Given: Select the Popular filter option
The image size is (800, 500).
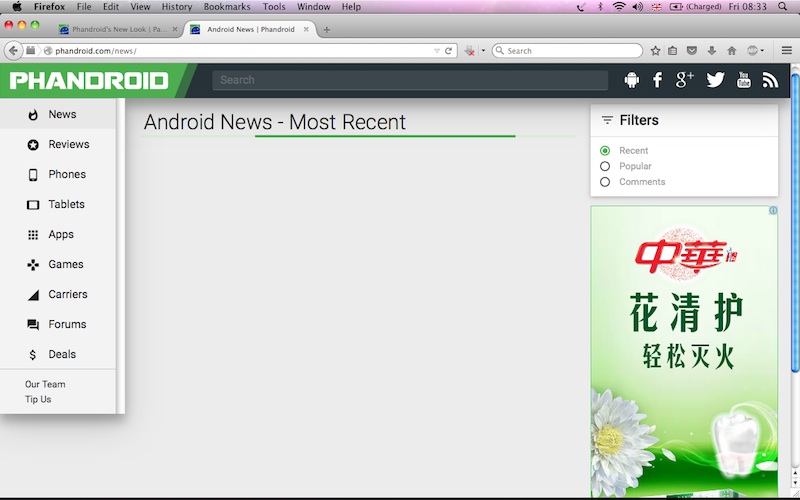Looking at the screenshot, I should 605,166.
